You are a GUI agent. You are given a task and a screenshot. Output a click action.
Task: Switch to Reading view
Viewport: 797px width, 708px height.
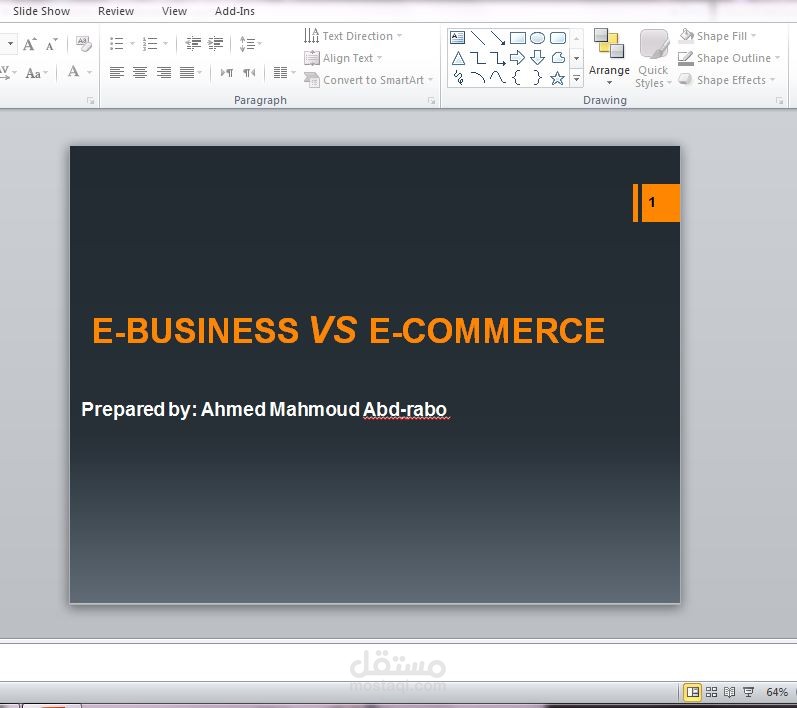[x=729, y=692]
